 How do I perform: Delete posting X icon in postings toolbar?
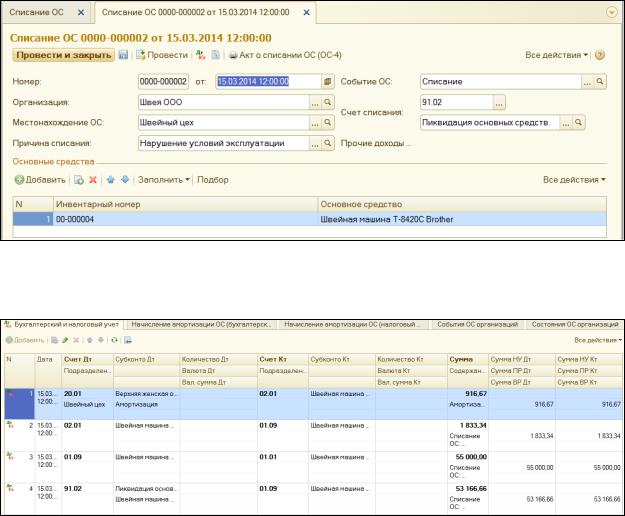(76, 340)
